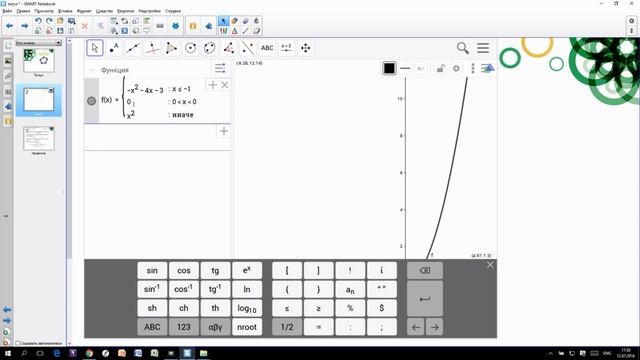Open label style AA dropdown

[x=420, y=69]
